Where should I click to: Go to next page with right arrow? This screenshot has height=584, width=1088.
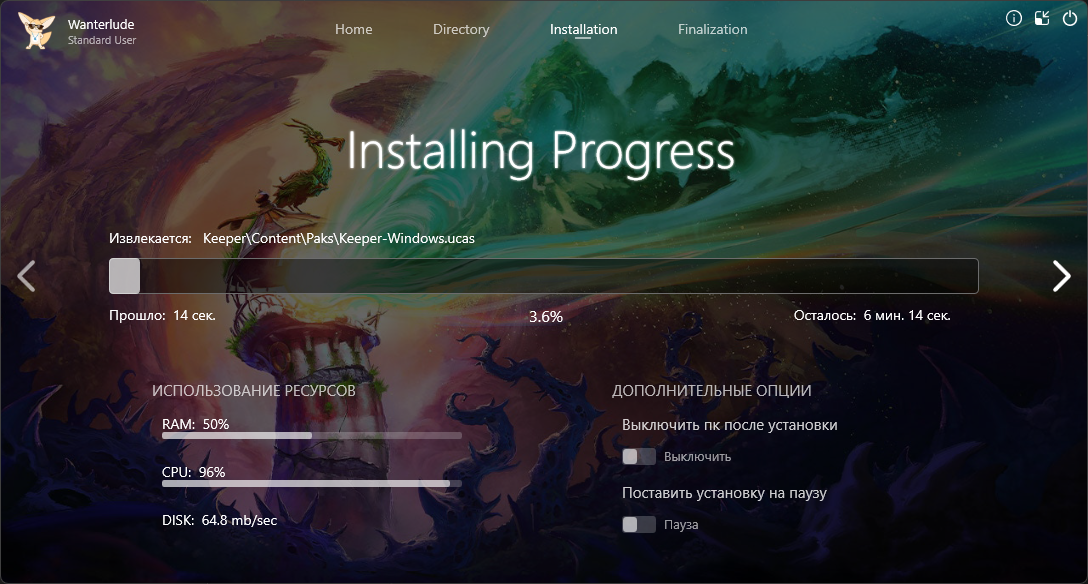tap(1062, 276)
